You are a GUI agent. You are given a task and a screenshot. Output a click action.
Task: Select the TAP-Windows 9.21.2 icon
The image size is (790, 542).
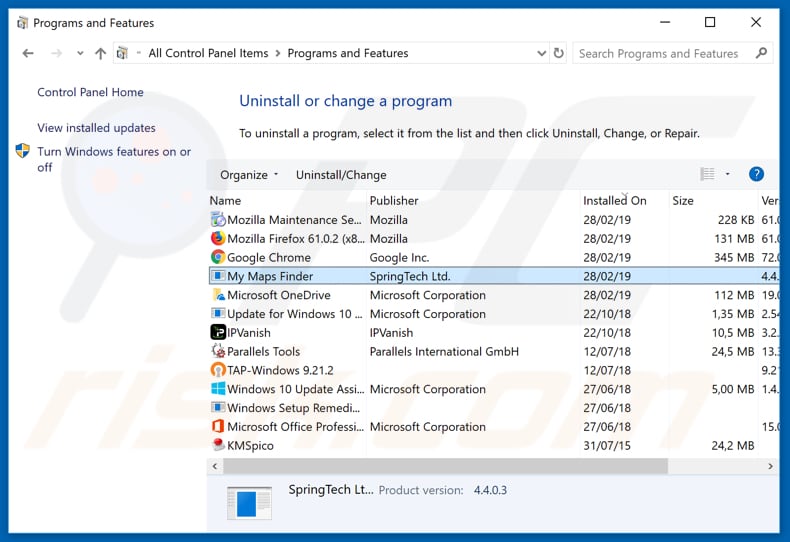click(x=218, y=370)
